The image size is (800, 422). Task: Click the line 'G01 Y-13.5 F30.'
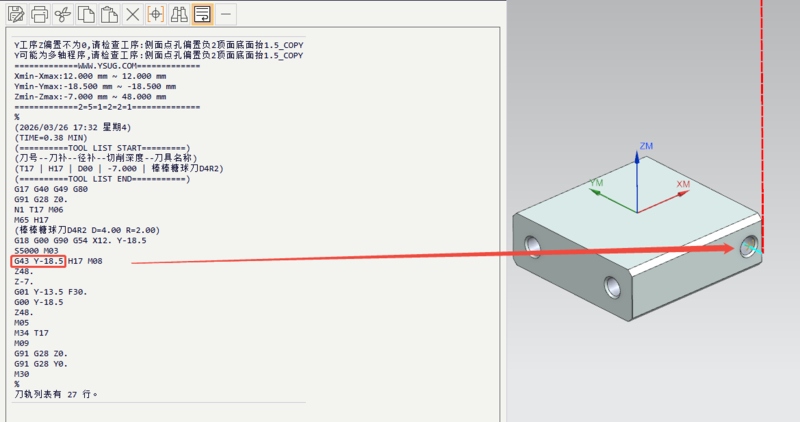click(x=51, y=292)
